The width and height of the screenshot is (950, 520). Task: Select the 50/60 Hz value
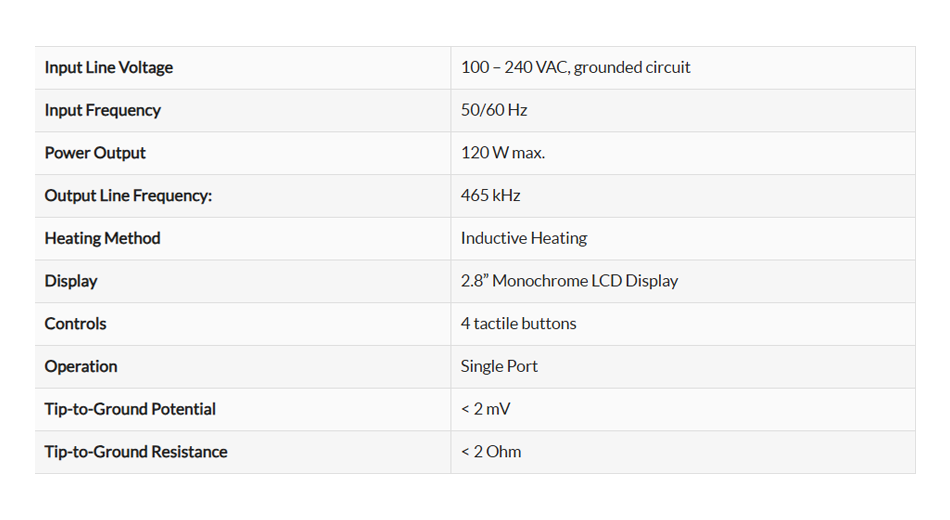click(494, 110)
